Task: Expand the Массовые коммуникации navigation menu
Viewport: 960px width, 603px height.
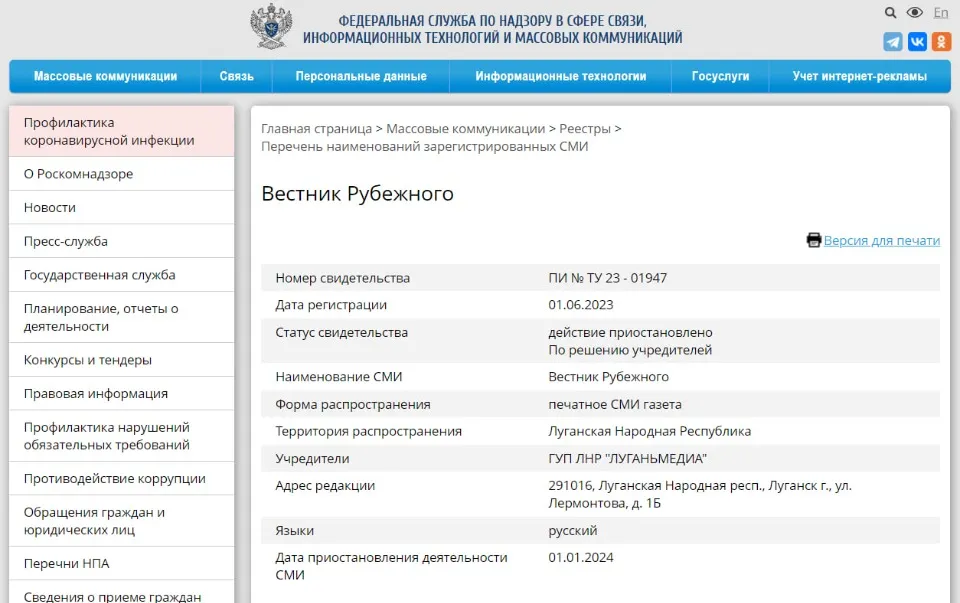Action: click(104, 76)
